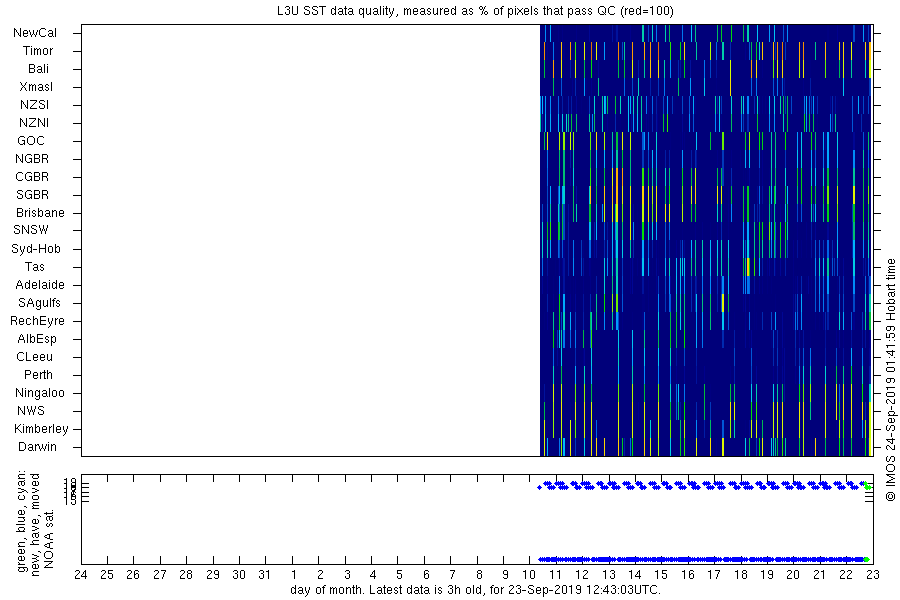This screenshot has width=900, height=600.
Task: Click day 28 on the x-axis
Action: (186, 575)
